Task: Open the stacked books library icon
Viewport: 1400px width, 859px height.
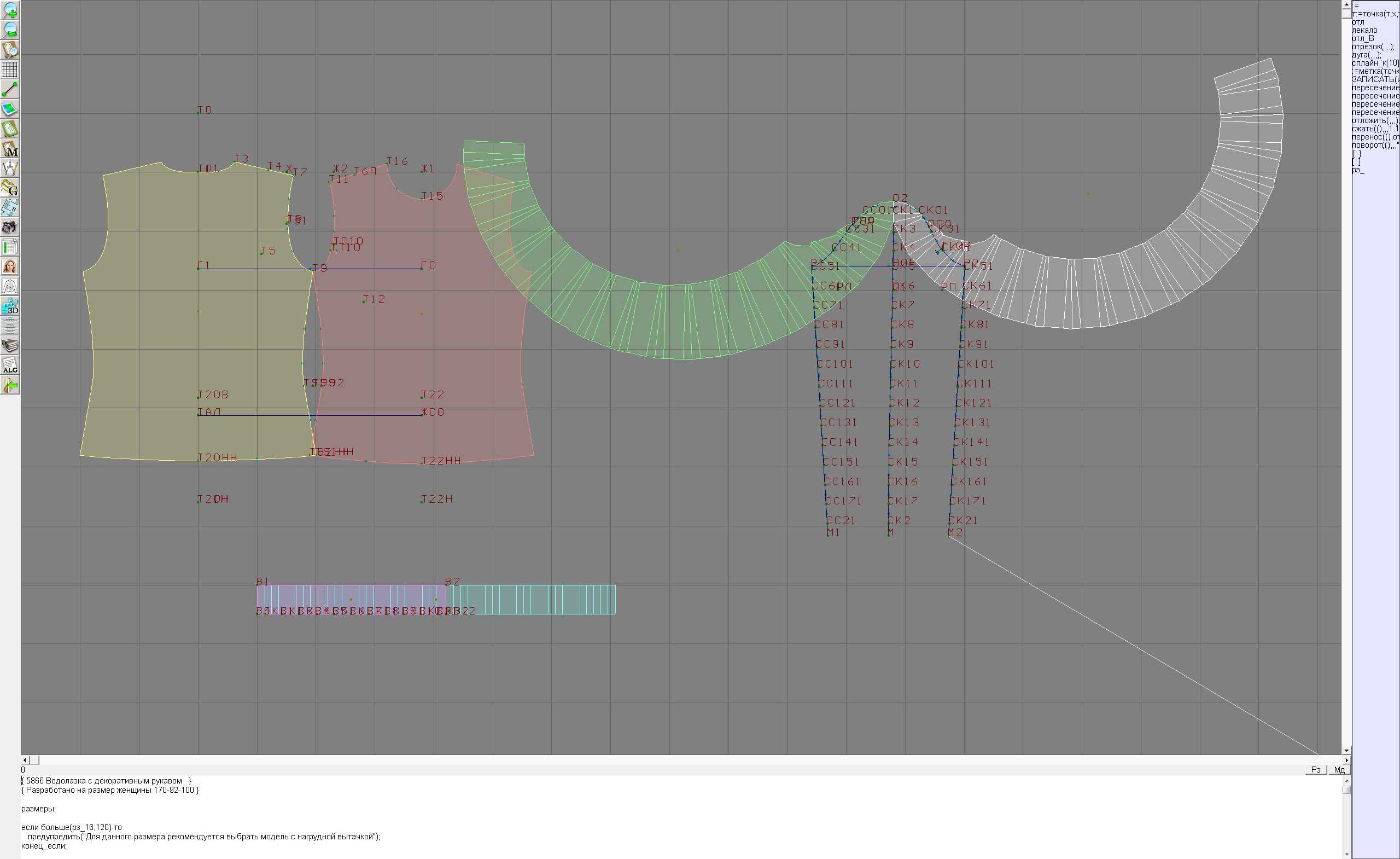Action: pos(10,346)
